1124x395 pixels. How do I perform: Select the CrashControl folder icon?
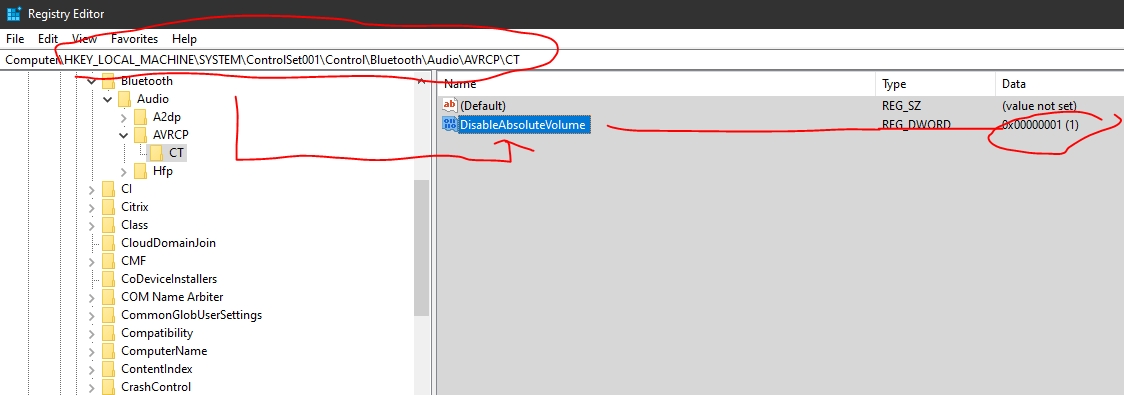[x=108, y=387]
